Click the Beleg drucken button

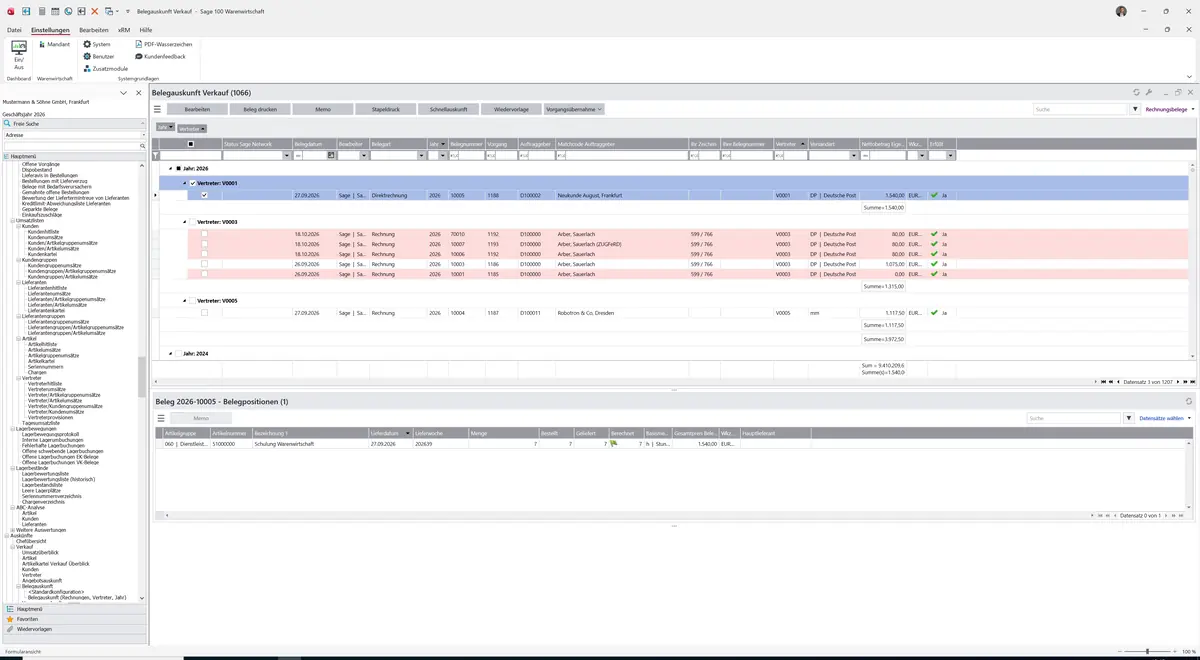coord(260,109)
